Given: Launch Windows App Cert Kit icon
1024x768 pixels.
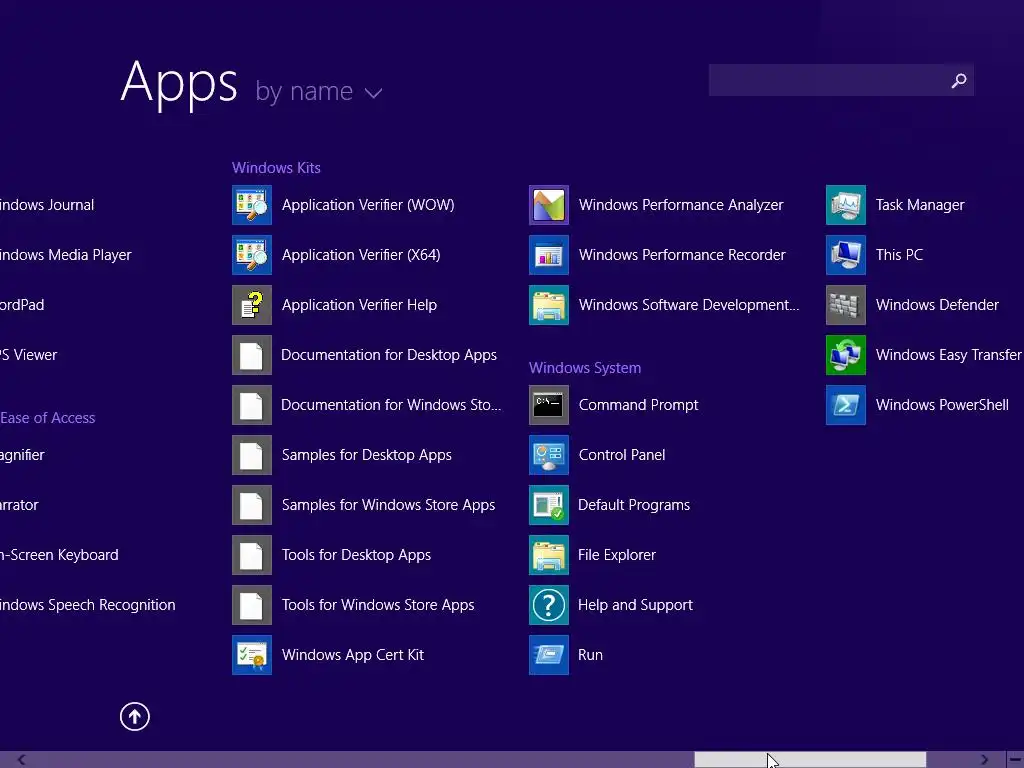Looking at the screenshot, I should [251, 655].
